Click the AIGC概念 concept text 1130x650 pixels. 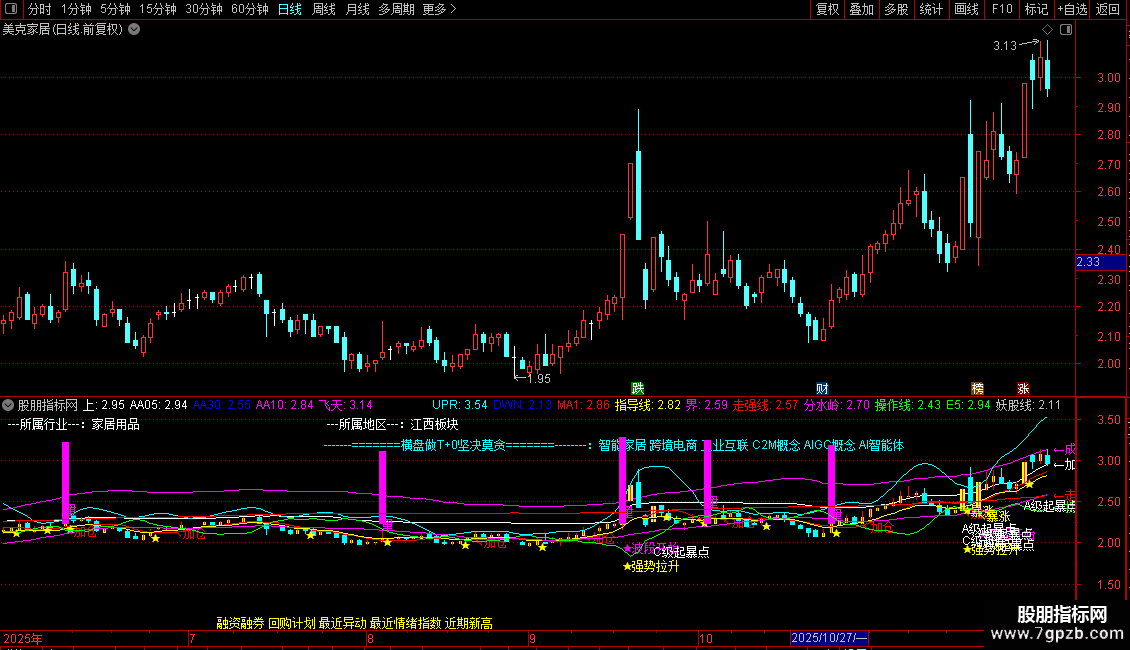(829, 445)
